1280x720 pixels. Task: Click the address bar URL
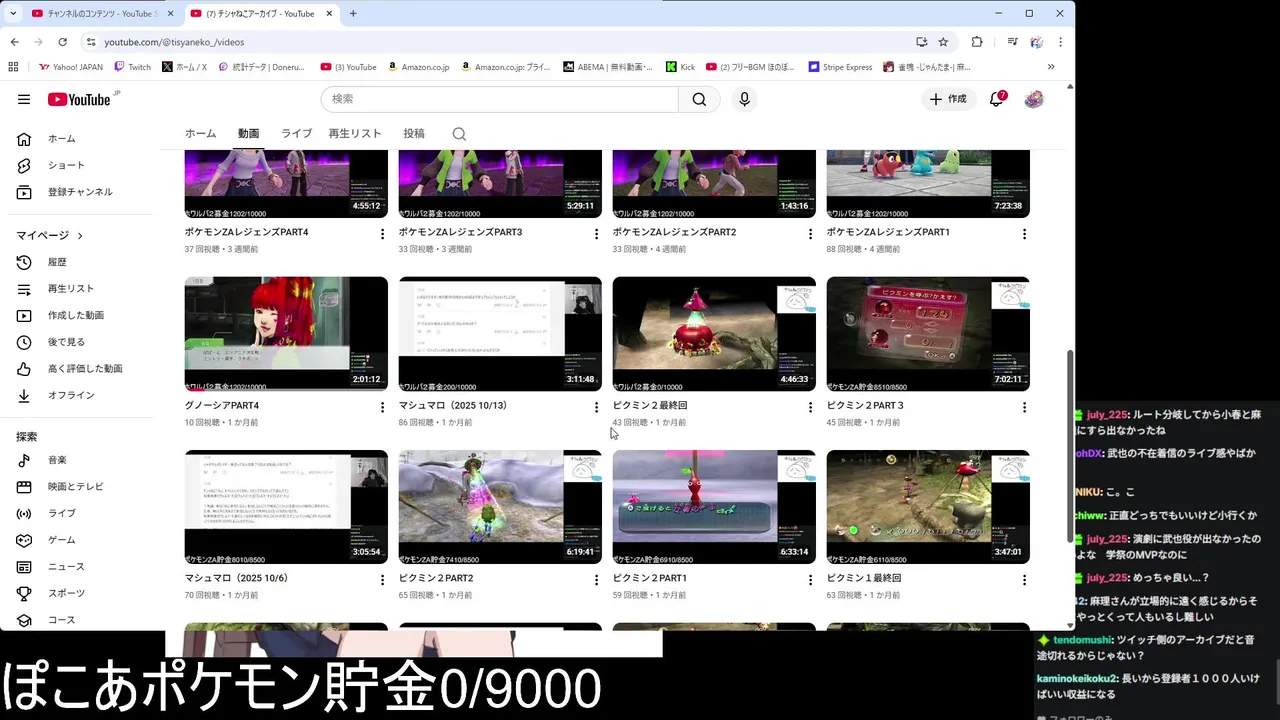[x=174, y=42]
